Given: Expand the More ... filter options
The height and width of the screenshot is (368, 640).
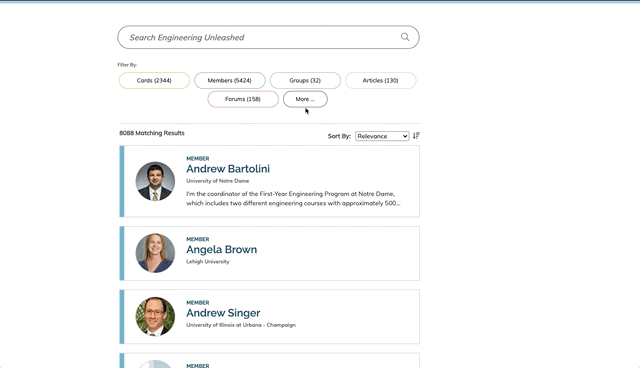Looking at the screenshot, I should click(305, 99).
